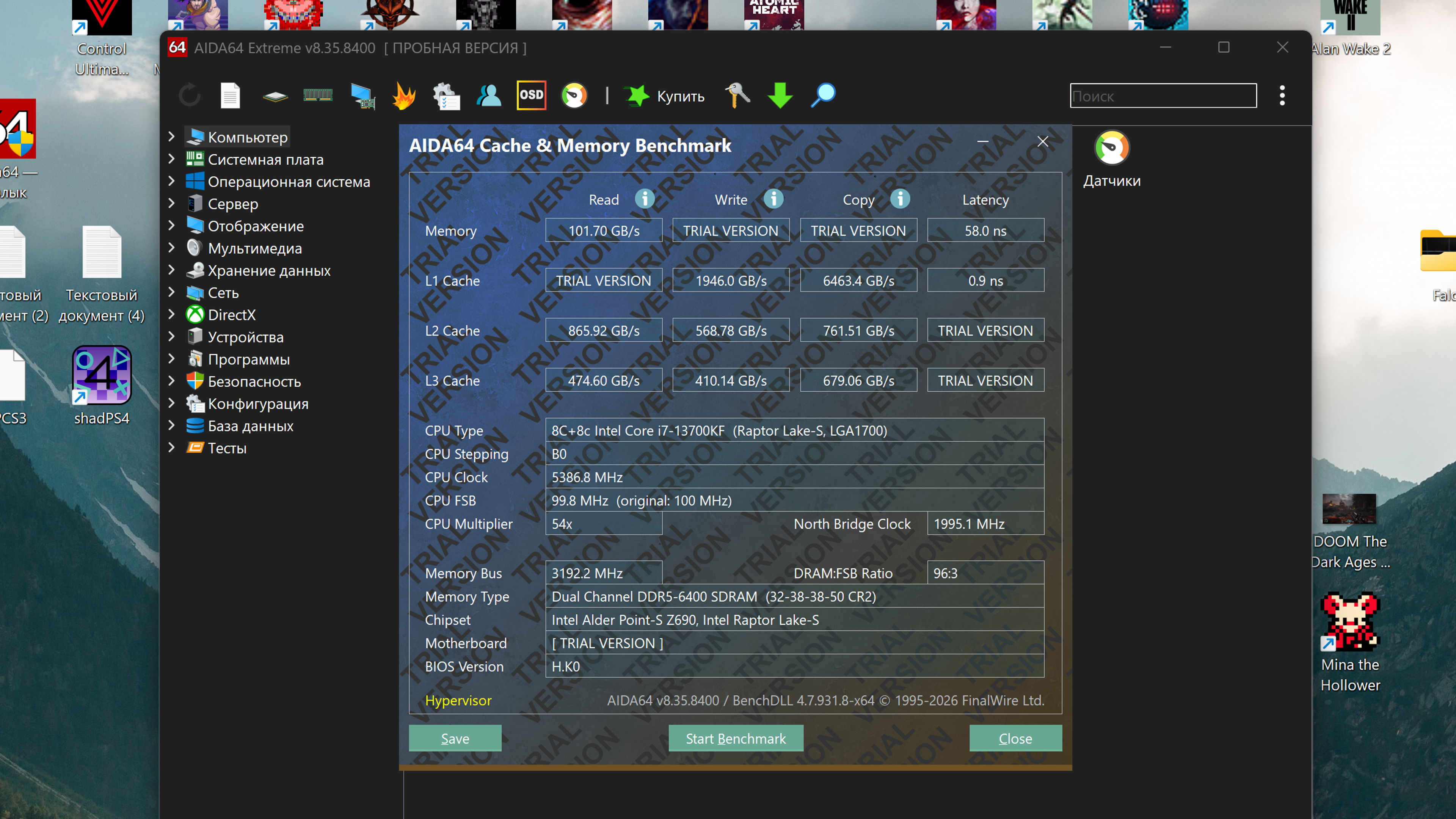The width and height of the screenshot is (1456, 819).
Task: Expand the Отображение tree node
Action: click(171, 226)
